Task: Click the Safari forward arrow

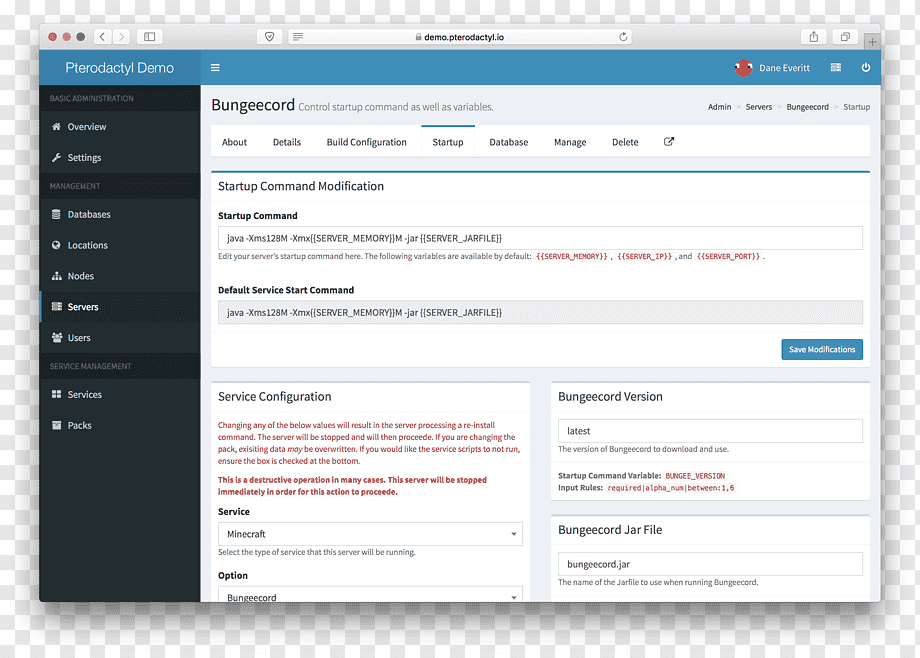Action: [121, 36]
